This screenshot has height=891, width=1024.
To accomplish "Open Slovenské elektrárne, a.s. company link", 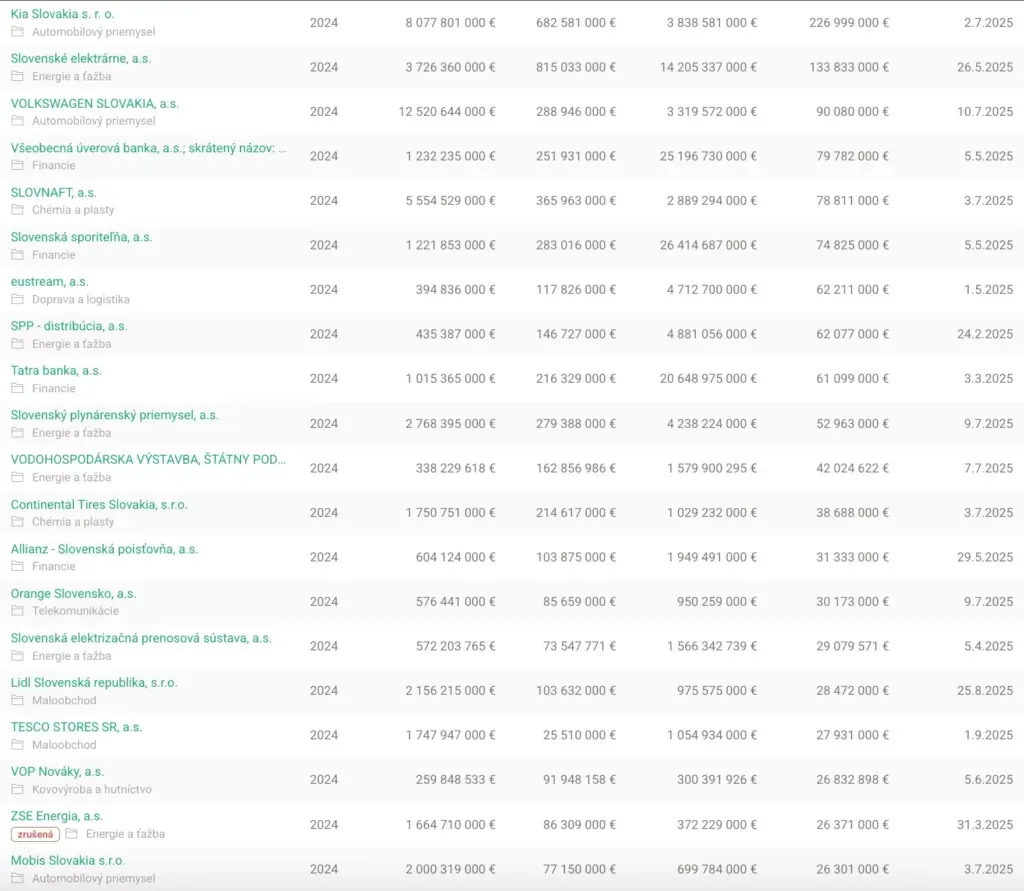I will (80, 58).
